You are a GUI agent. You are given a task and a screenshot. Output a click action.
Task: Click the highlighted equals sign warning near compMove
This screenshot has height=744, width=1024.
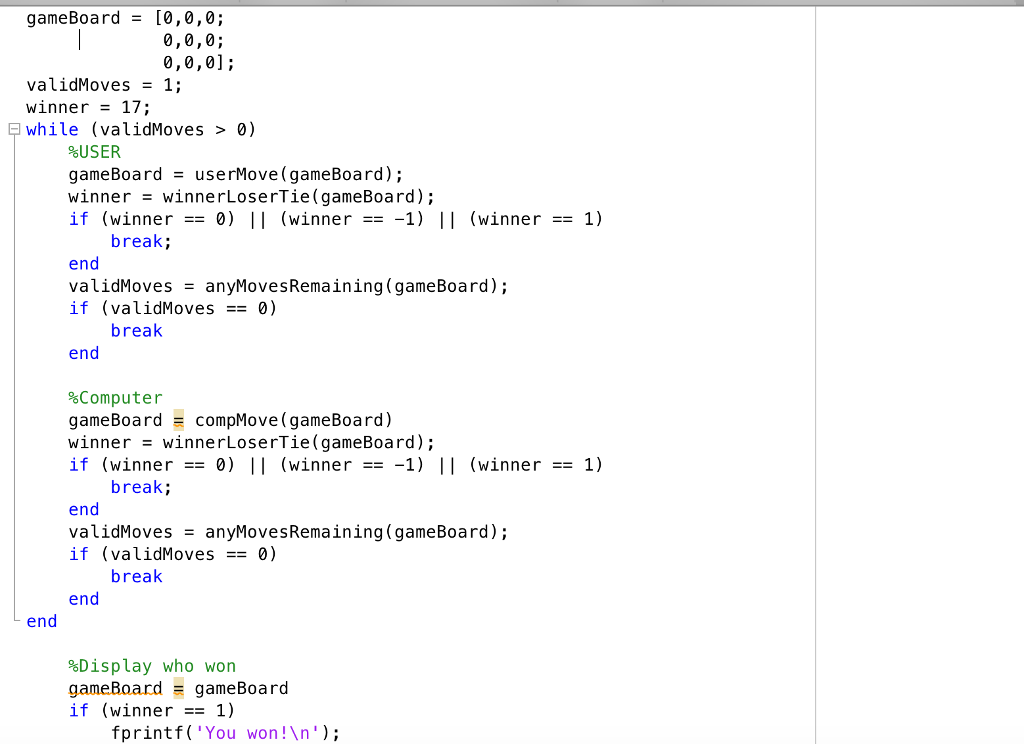(178, 420)
